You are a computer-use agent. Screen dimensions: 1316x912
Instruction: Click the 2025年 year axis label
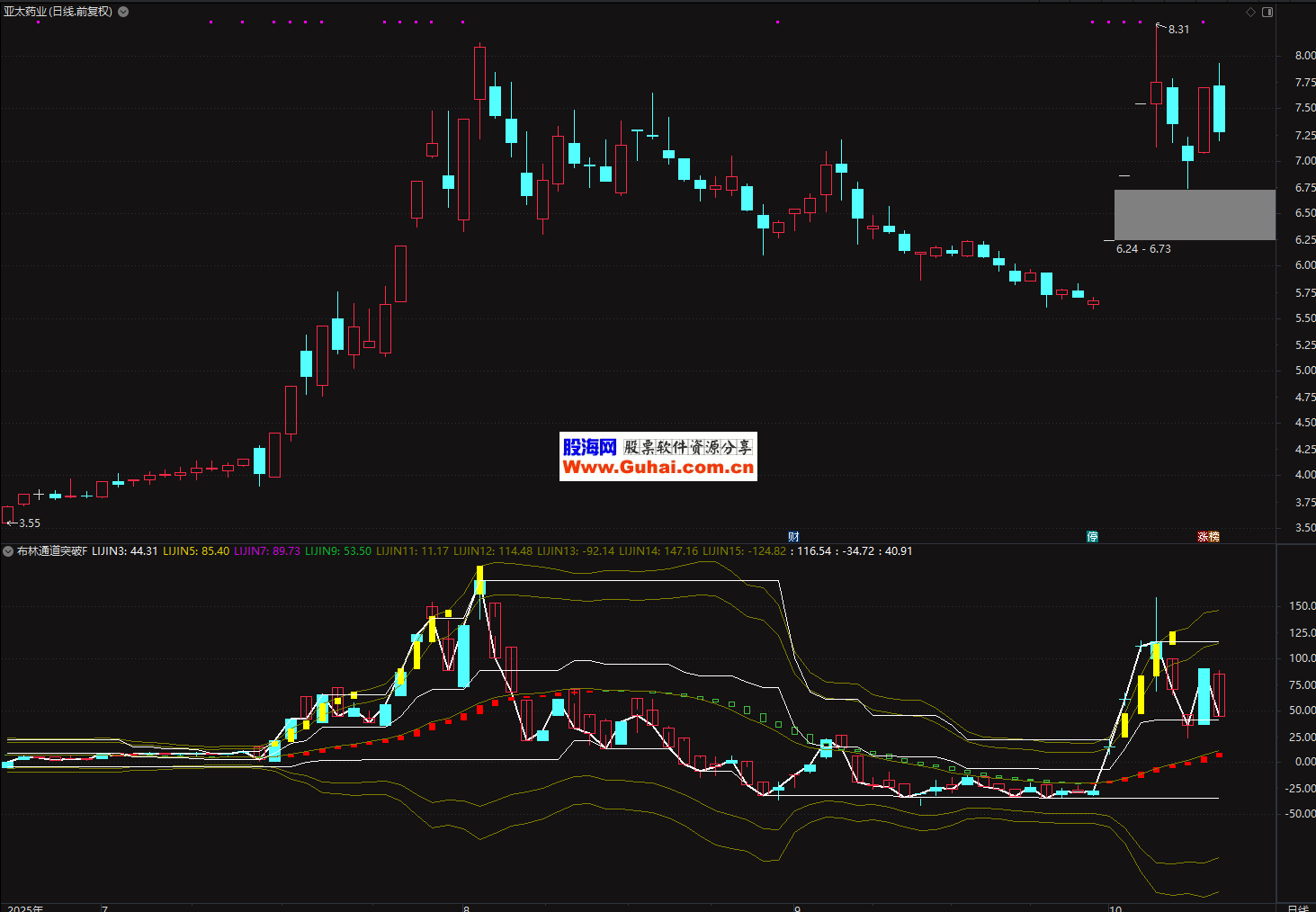25,908
